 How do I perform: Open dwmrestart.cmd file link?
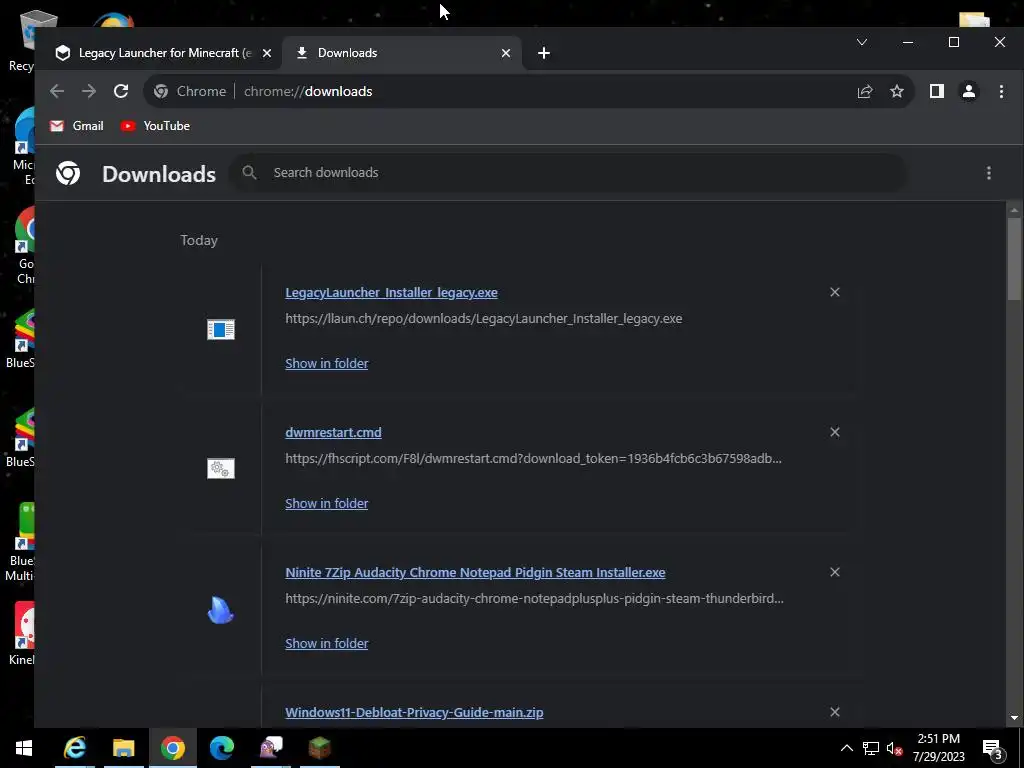333,432
